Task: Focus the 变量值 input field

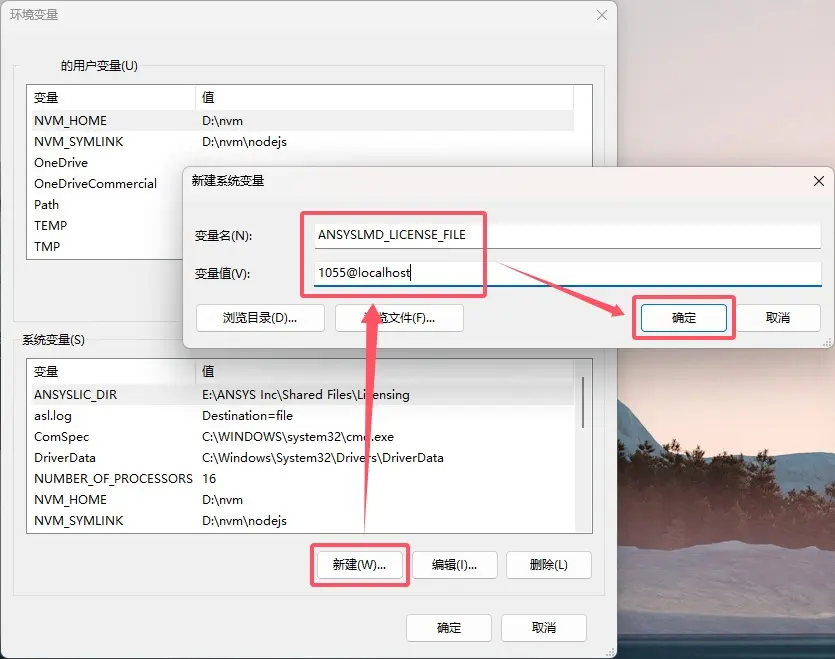Action: point(566,273)
